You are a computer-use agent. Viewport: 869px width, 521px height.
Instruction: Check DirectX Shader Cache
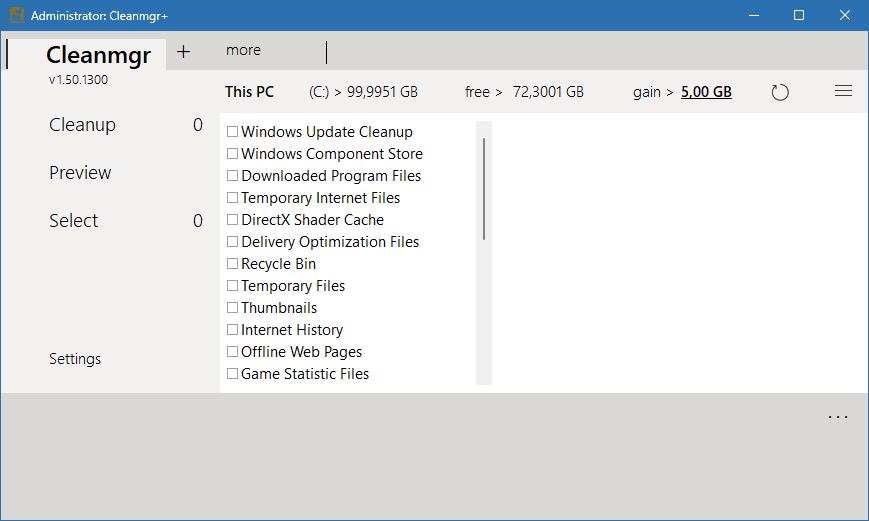[x=232, y=219]
